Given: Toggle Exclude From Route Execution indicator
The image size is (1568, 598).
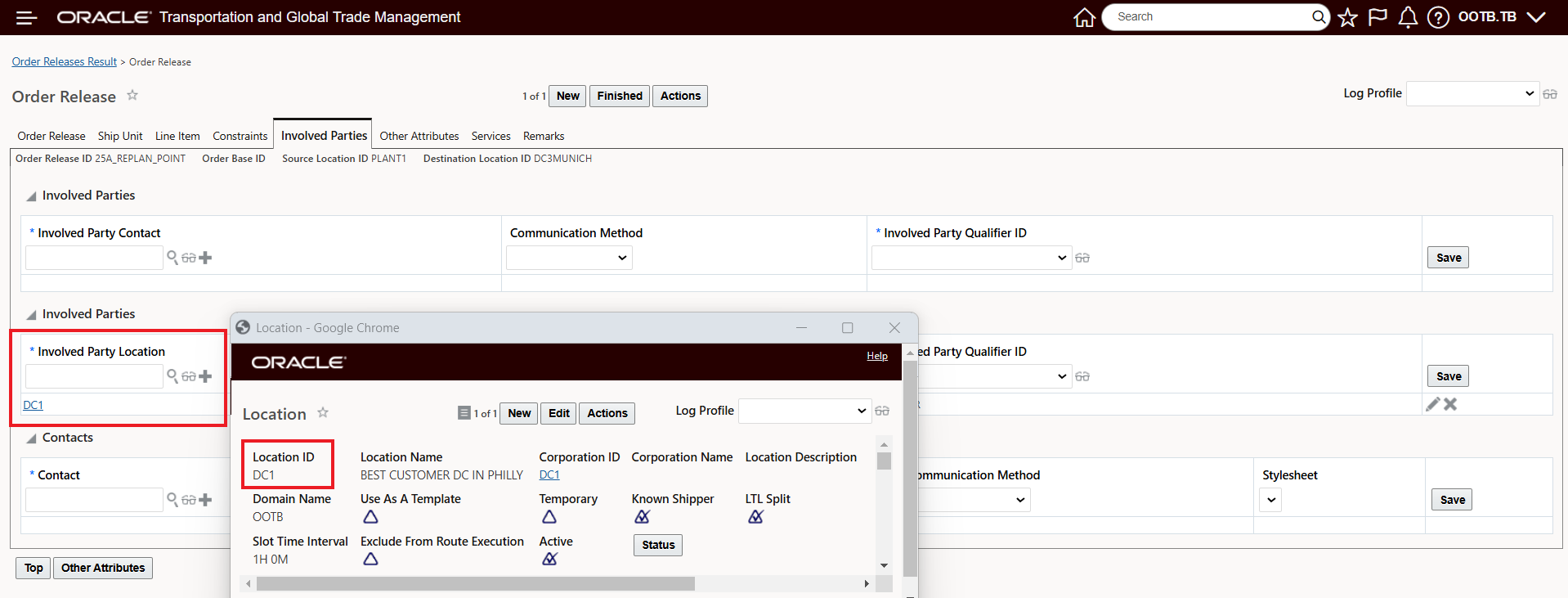Looking at the screenshot, I should point(370,560).
